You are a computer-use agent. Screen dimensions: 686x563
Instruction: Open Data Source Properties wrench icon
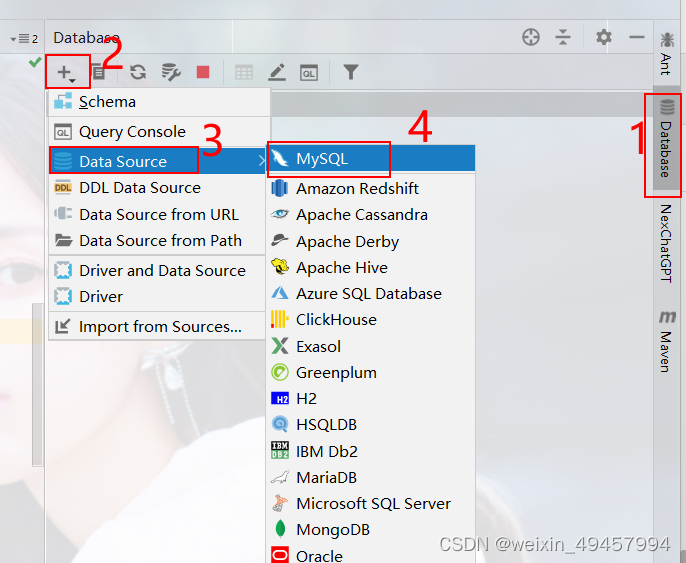(171, 72)
